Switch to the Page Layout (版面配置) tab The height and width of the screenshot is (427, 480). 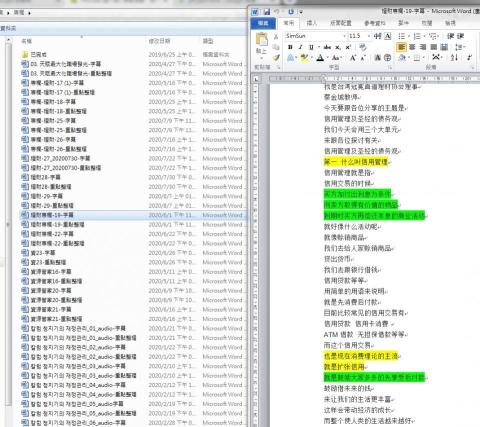pyautogui.click(x=341, y=23)
